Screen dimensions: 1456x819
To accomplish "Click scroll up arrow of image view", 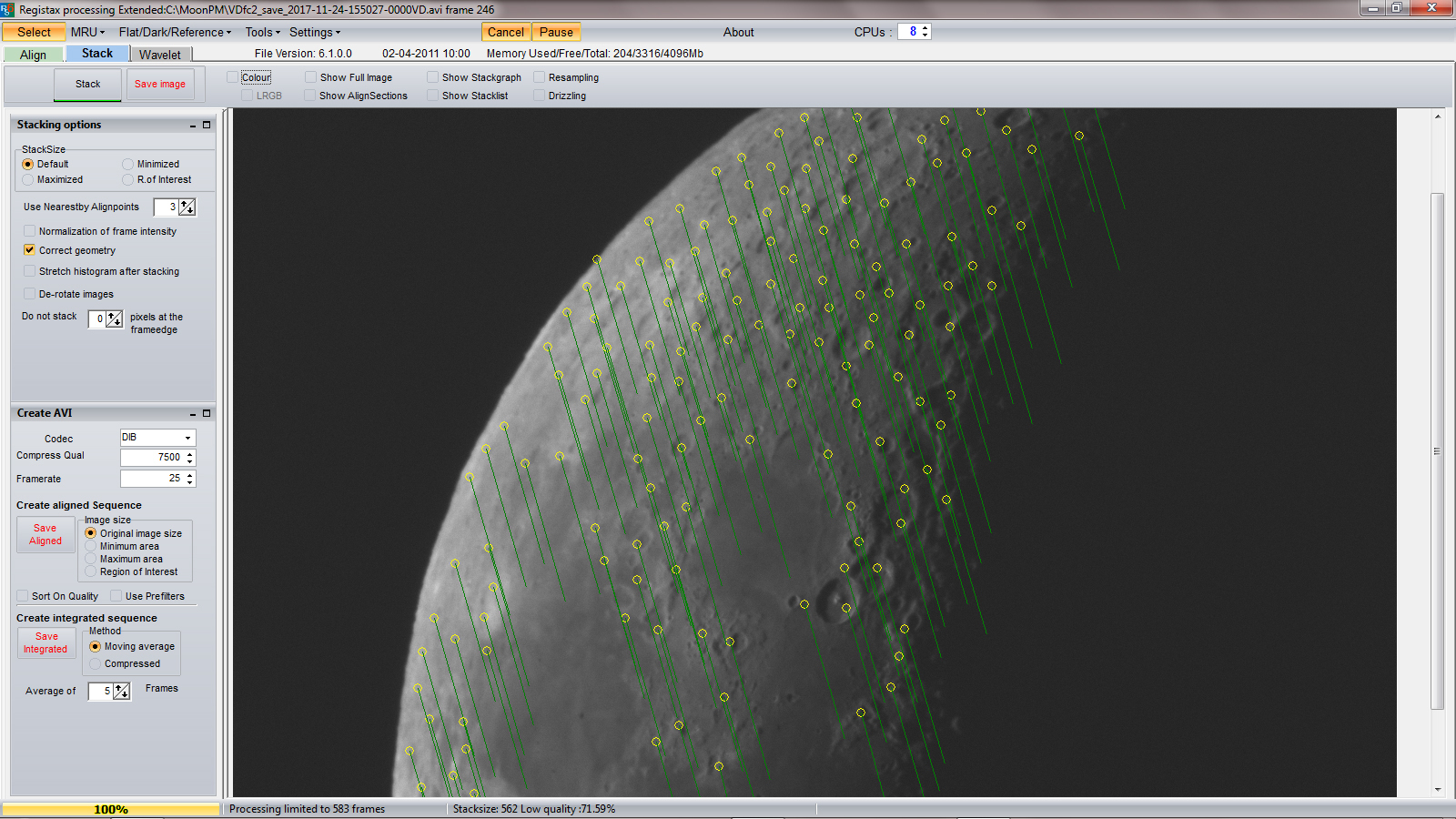I will coord(1438,116).
